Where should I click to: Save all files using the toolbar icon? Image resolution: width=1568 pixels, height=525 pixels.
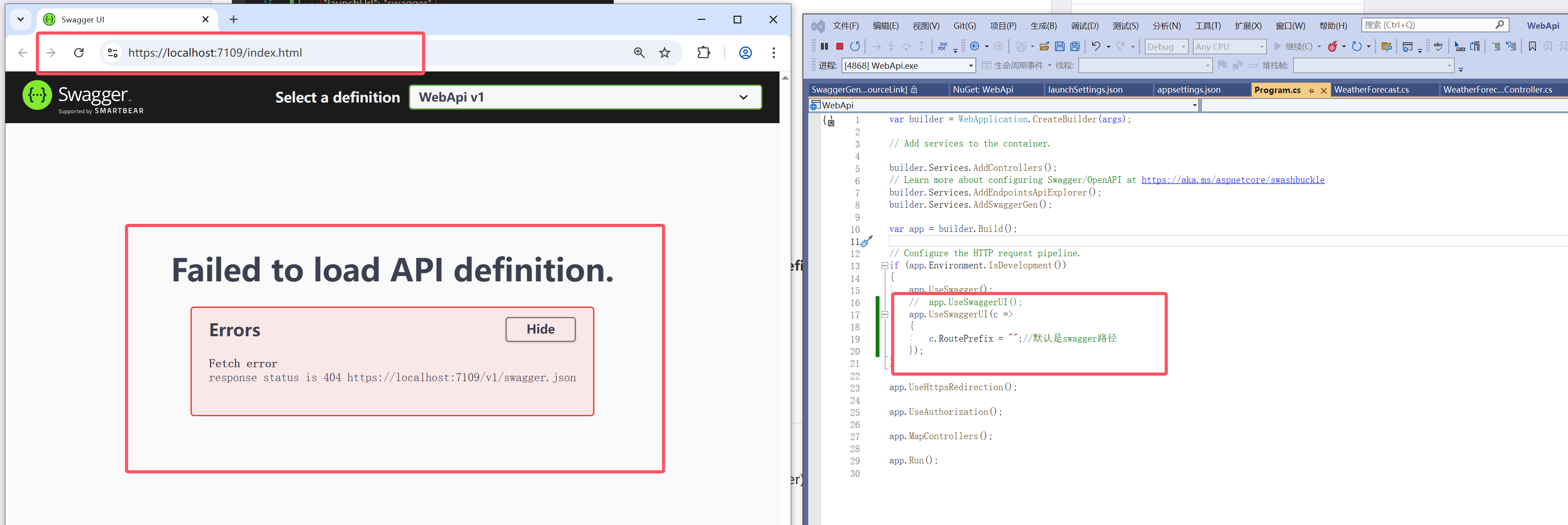(1075, 46)
